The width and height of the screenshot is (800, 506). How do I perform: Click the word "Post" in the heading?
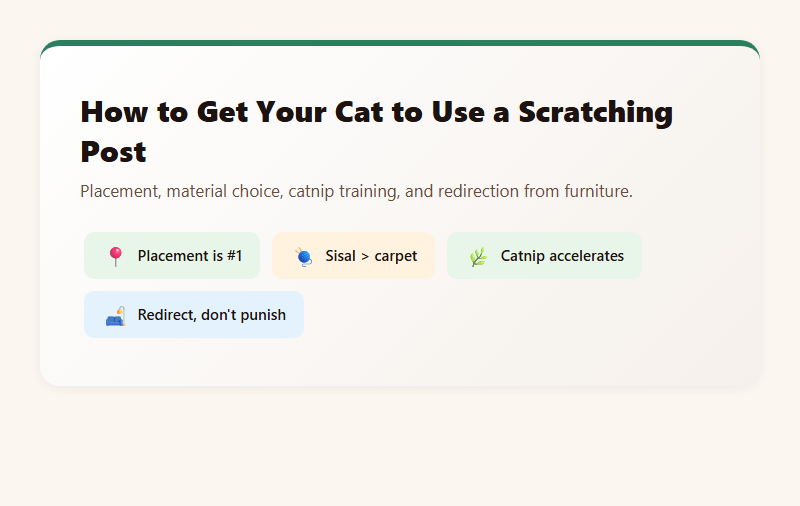(113, 152)
